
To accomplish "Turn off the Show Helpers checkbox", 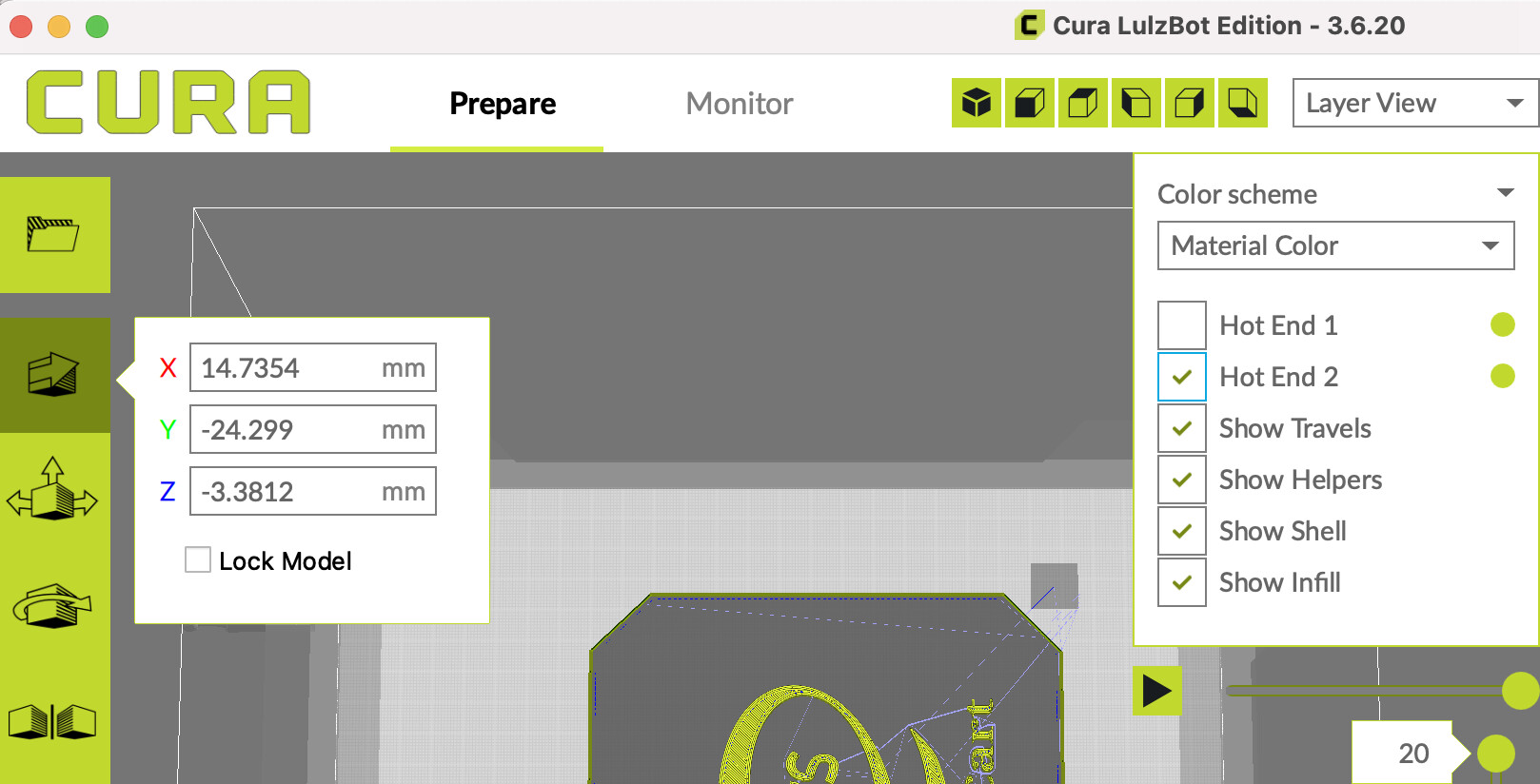I will pos(1182,480).
